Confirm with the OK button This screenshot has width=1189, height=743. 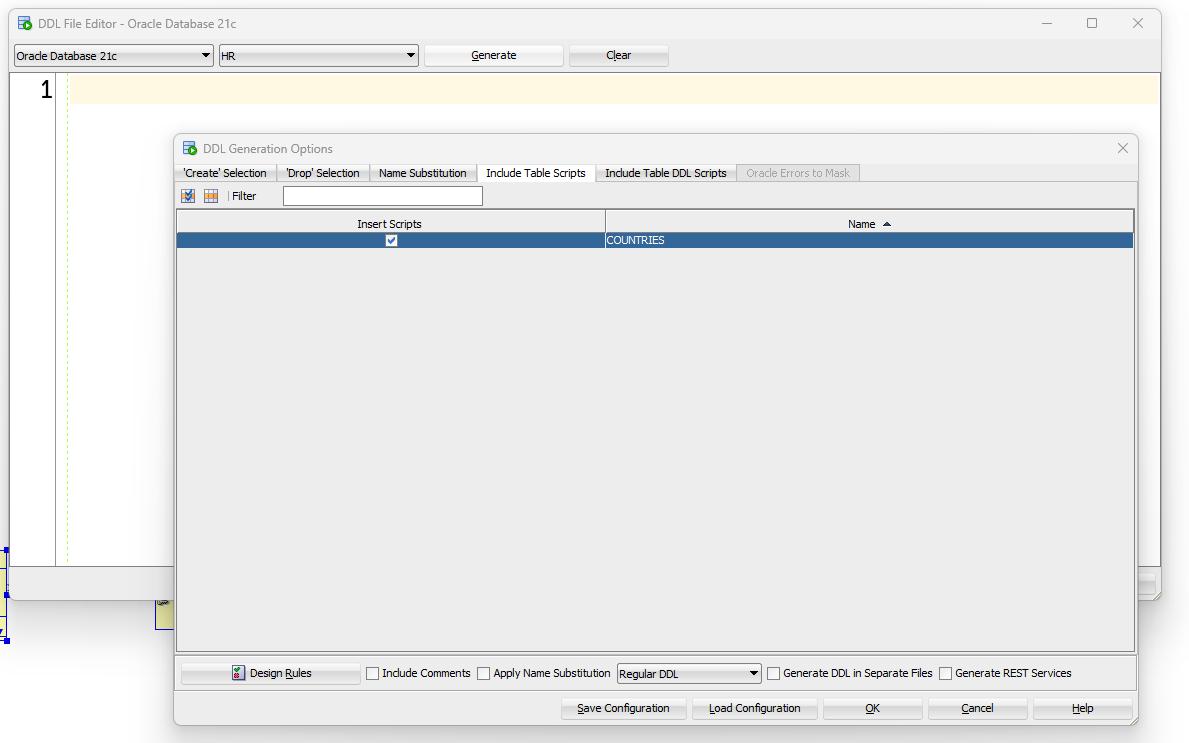(873, 708)
